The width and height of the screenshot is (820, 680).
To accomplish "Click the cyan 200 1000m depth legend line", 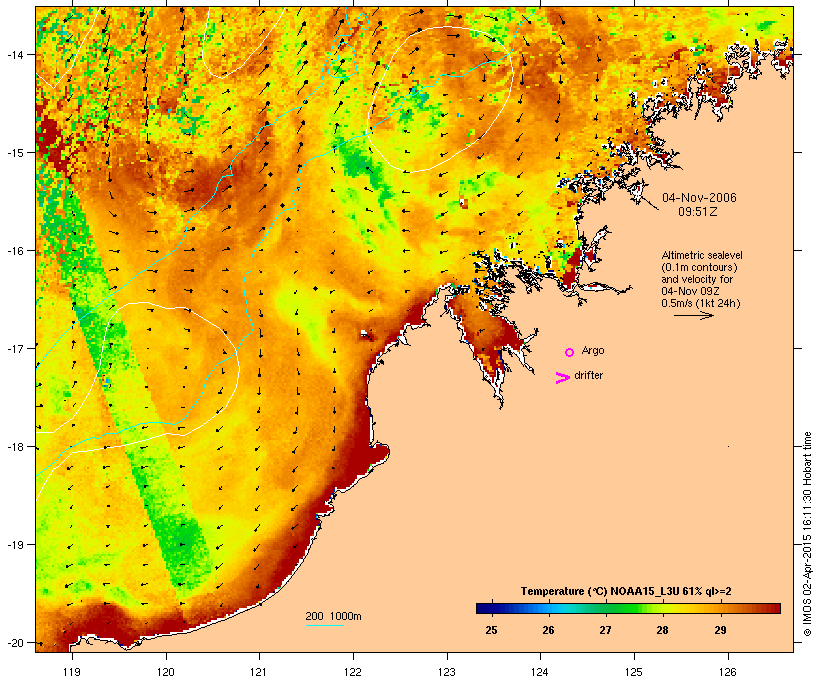I will point(325,625).
